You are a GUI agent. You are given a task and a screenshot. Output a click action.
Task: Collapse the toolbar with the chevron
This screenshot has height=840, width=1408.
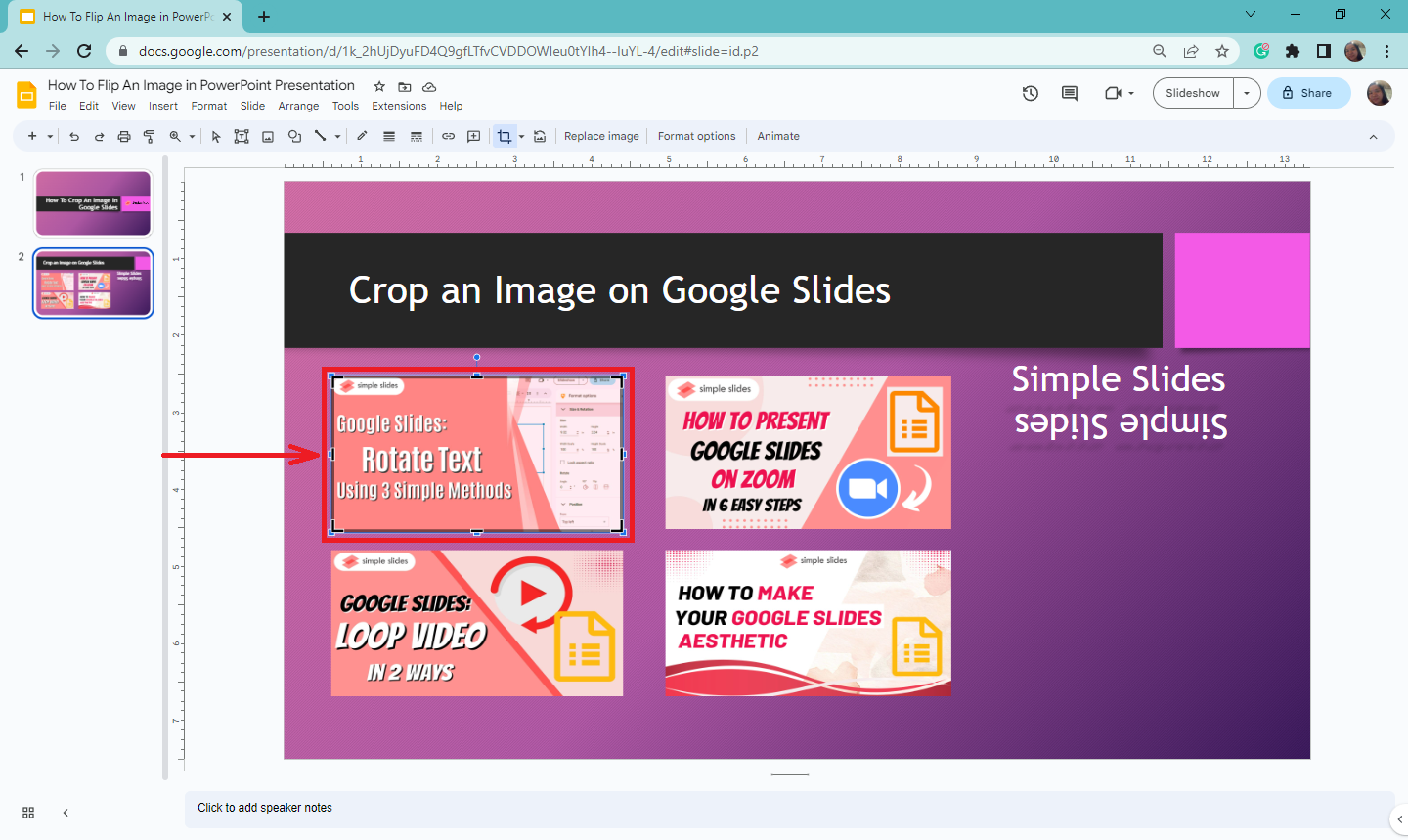point(1373,136)
